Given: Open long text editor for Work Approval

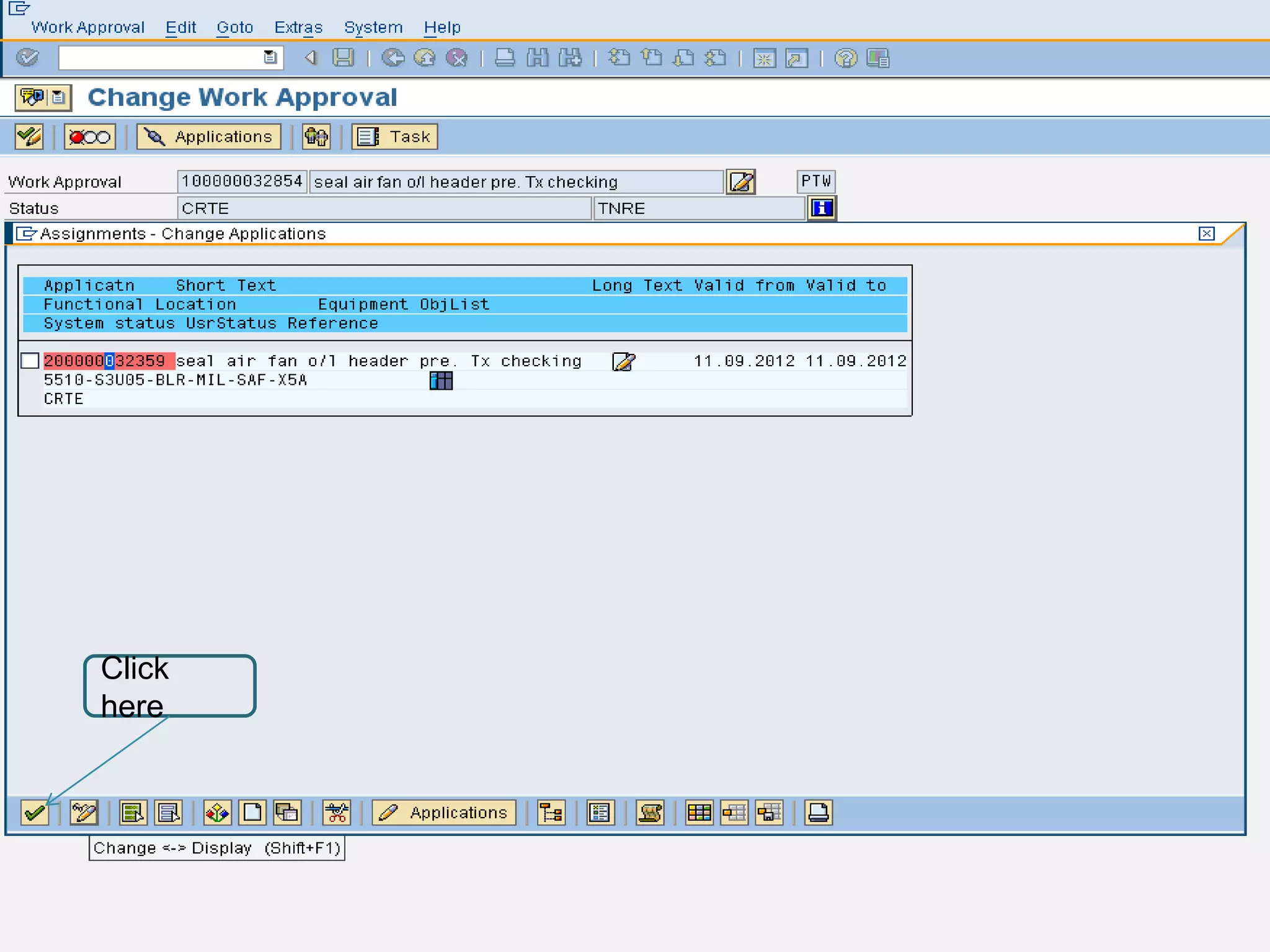Looking at the screenshot, I should 741,182.
